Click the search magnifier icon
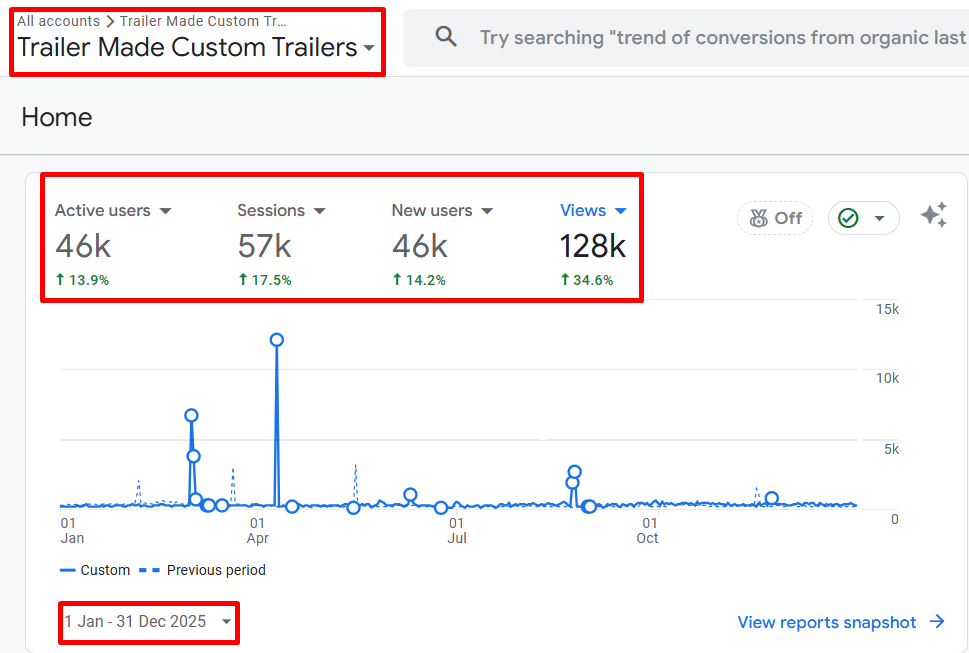The width and height of the screenshot is (969, 653). click(x=446, y=37)
